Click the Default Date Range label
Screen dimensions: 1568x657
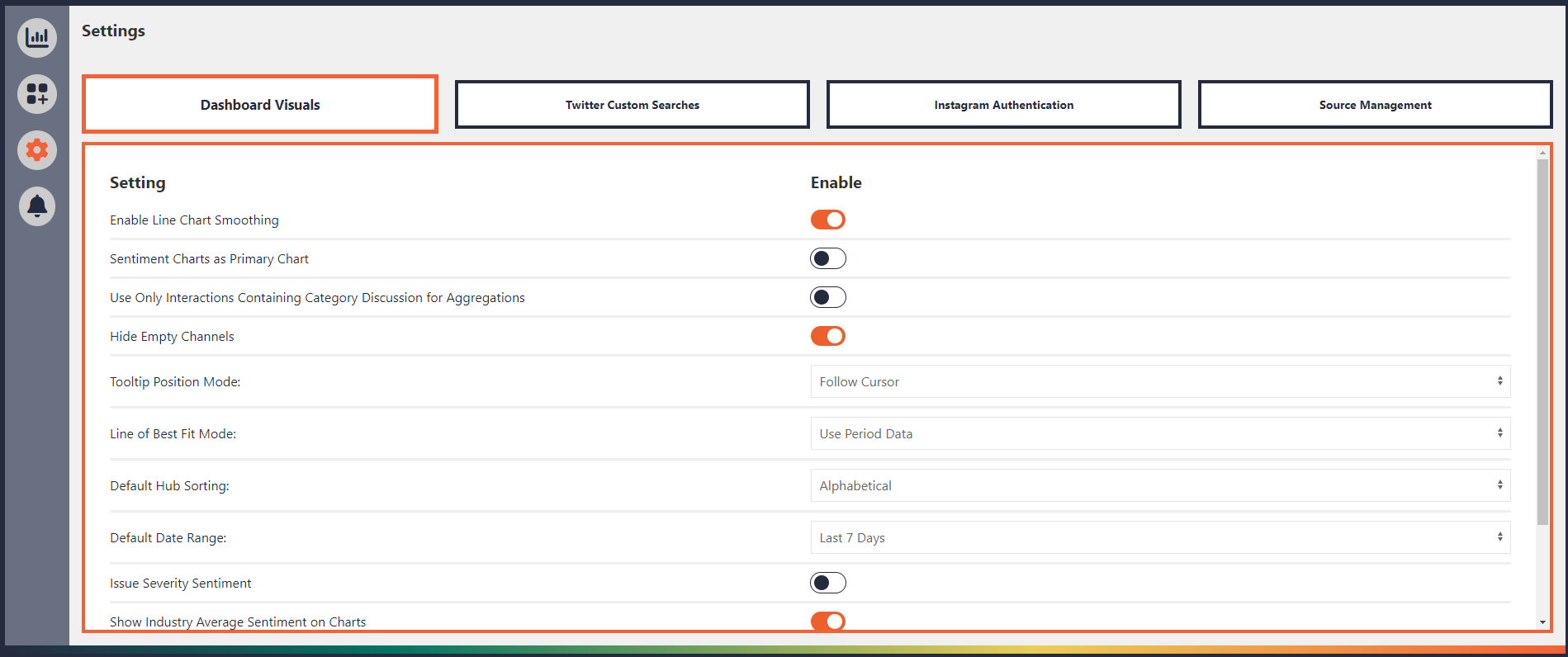tap(168, 537)
